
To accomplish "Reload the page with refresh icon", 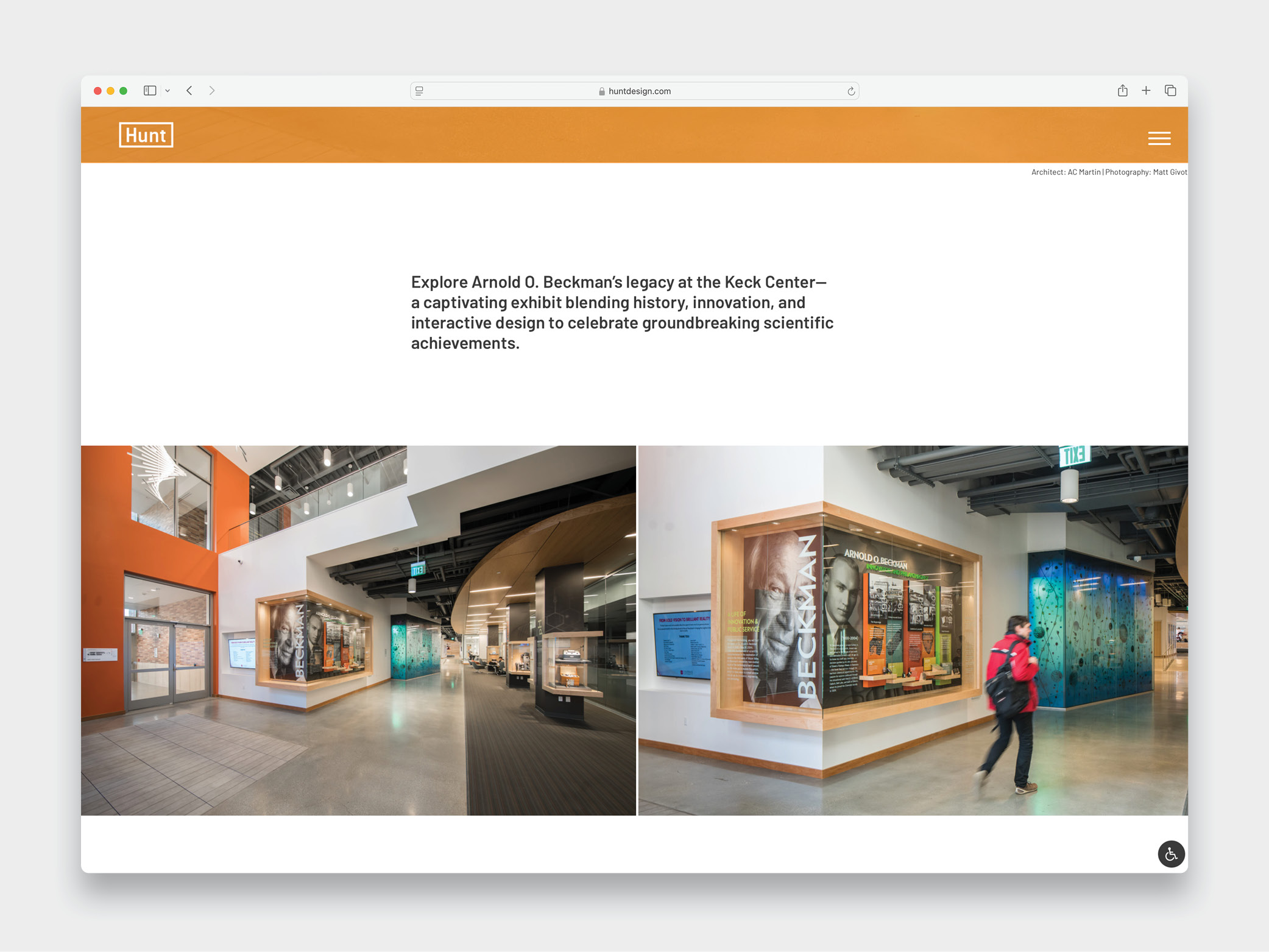I will click(x=851, y=91).
